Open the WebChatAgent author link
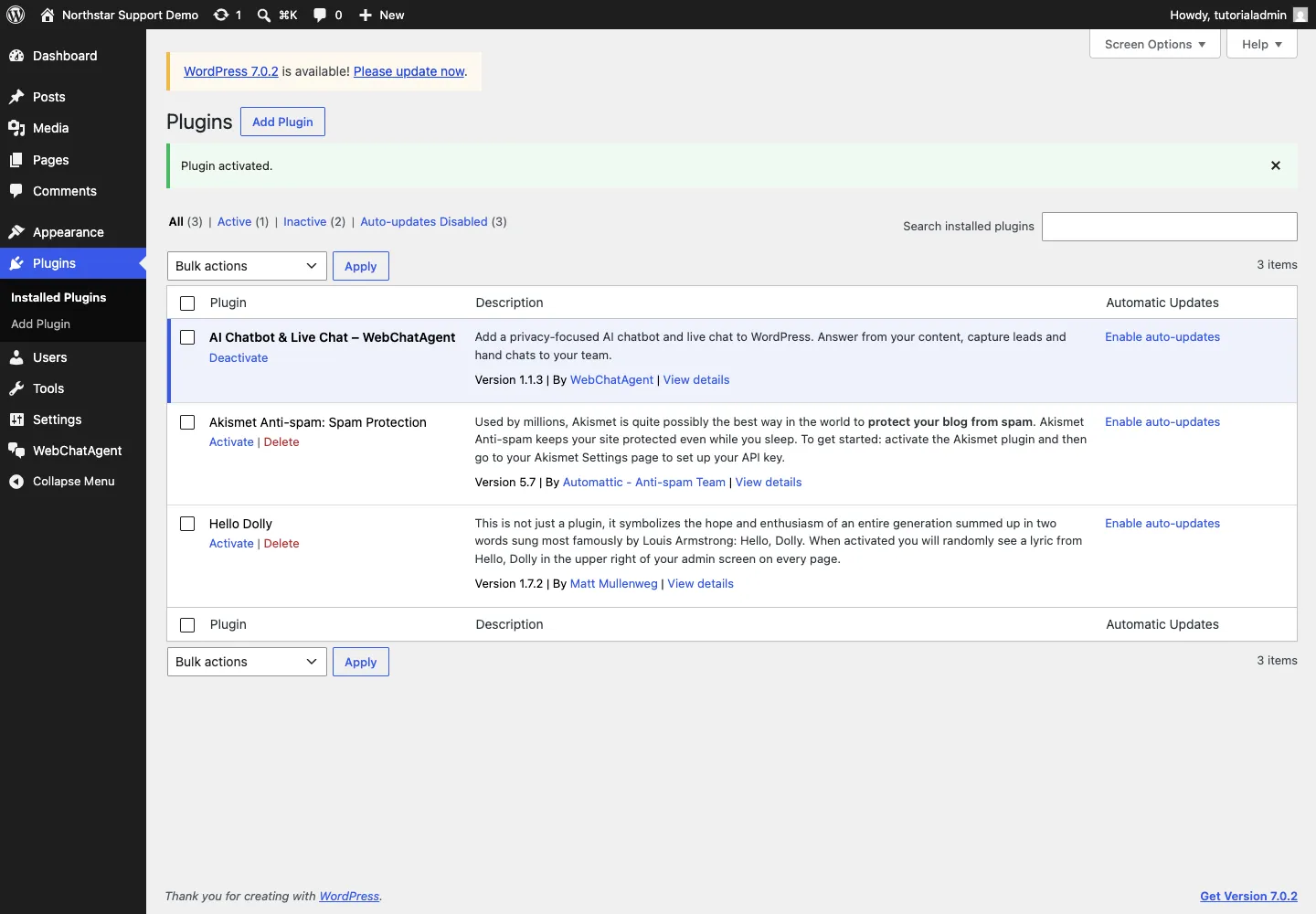Image resolution: width=1316 pixels, height=914 pixels. coord(612,379)
